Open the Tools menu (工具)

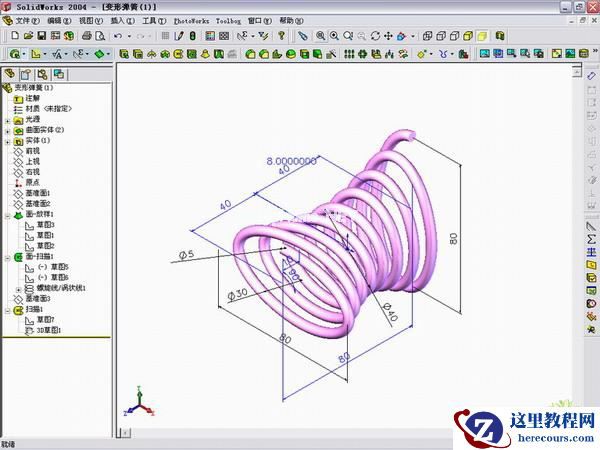coord(154,21)
